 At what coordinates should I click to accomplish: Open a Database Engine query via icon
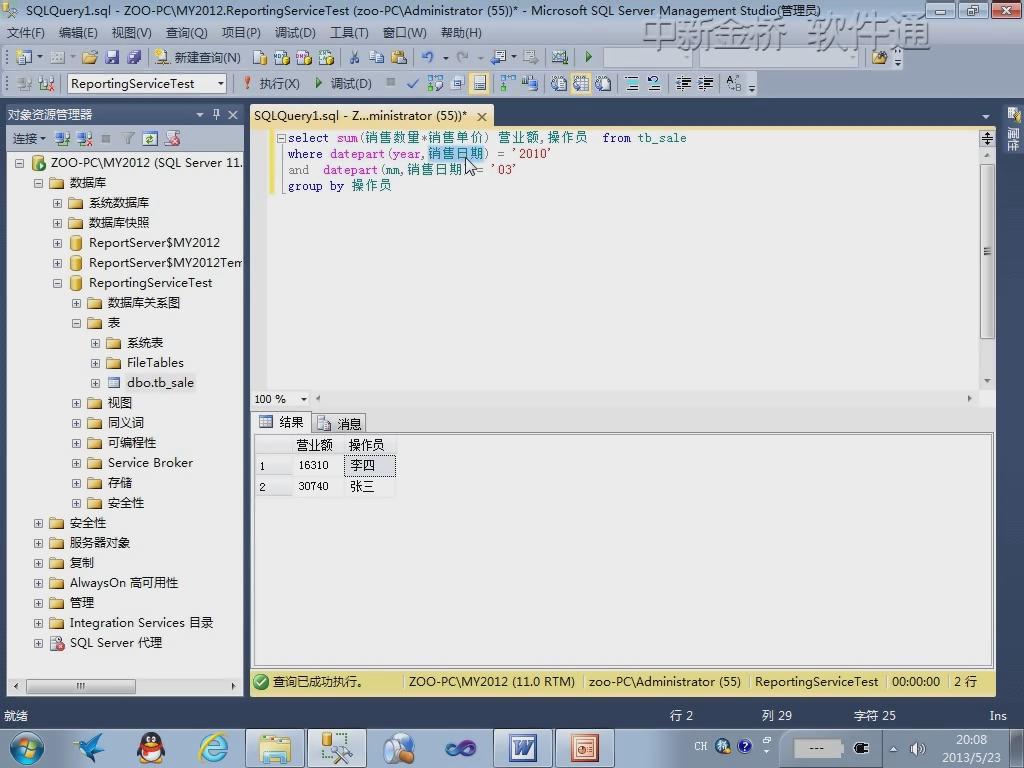coord(260,57)
